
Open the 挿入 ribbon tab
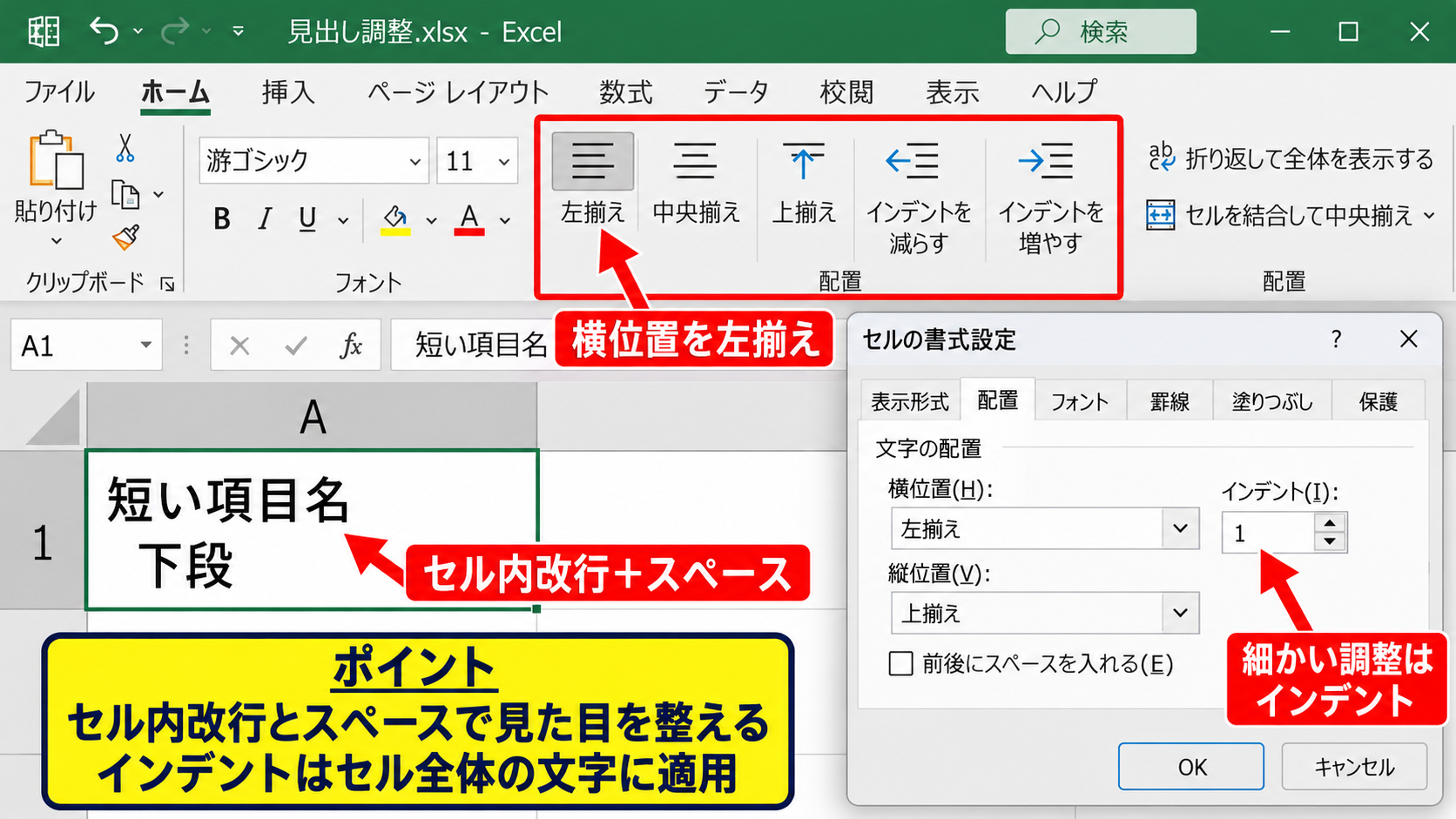click(288, 91)
